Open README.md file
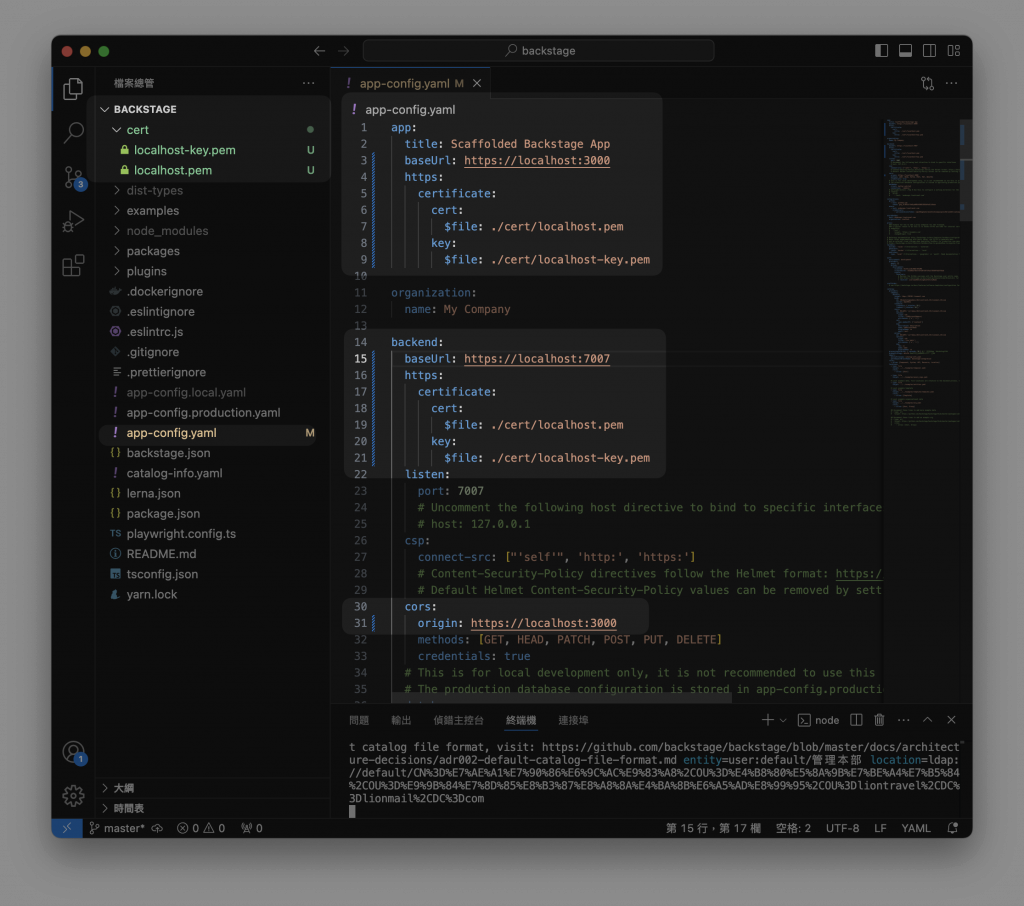 pyautogui.click(x=212, y=554)
